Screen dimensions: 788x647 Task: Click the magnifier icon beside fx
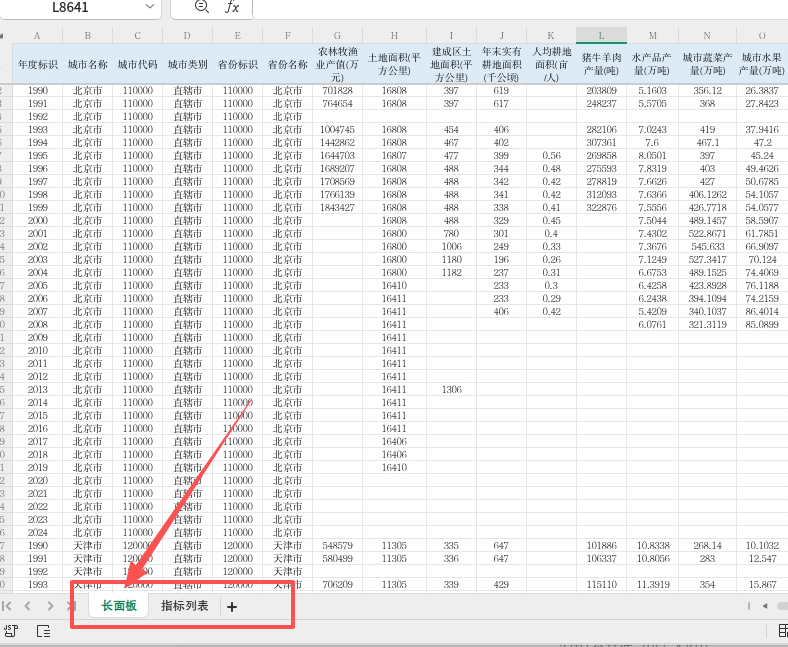[201, 8]
